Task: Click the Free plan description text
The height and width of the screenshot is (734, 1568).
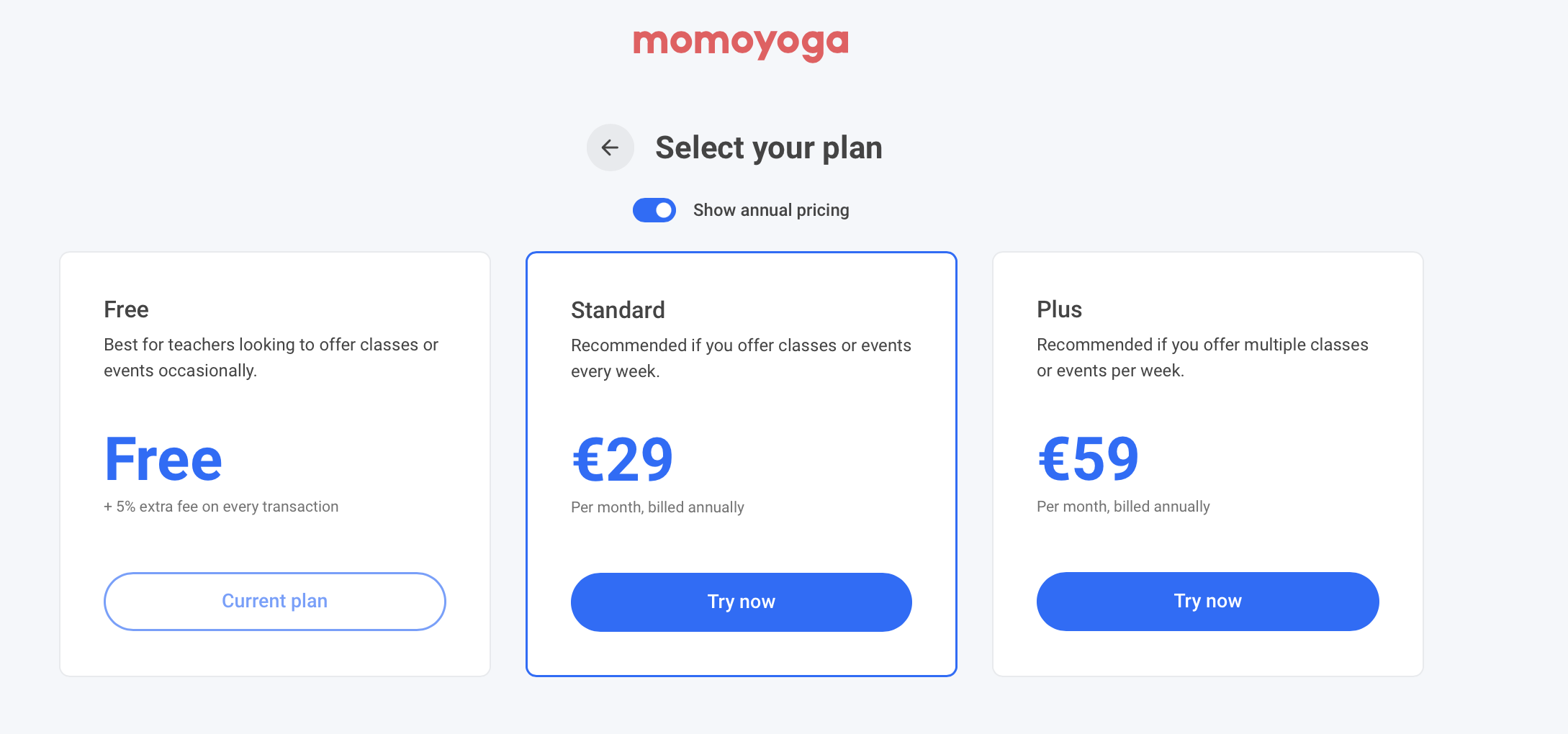Action: (x=271, y=358)
